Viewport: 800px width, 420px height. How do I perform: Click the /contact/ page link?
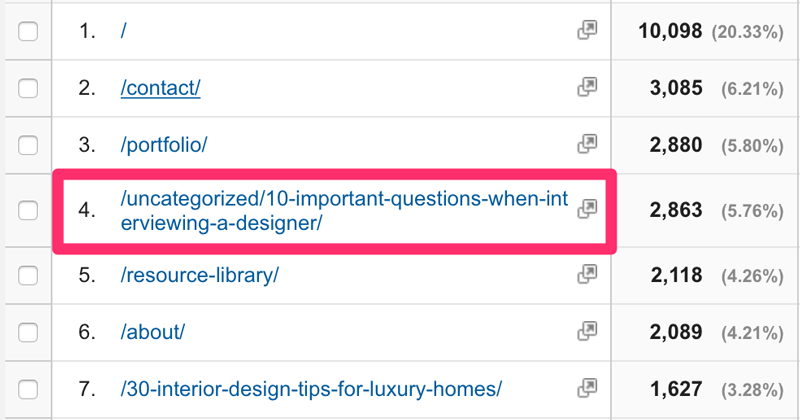pyautogui.click(x=160, y=88)
